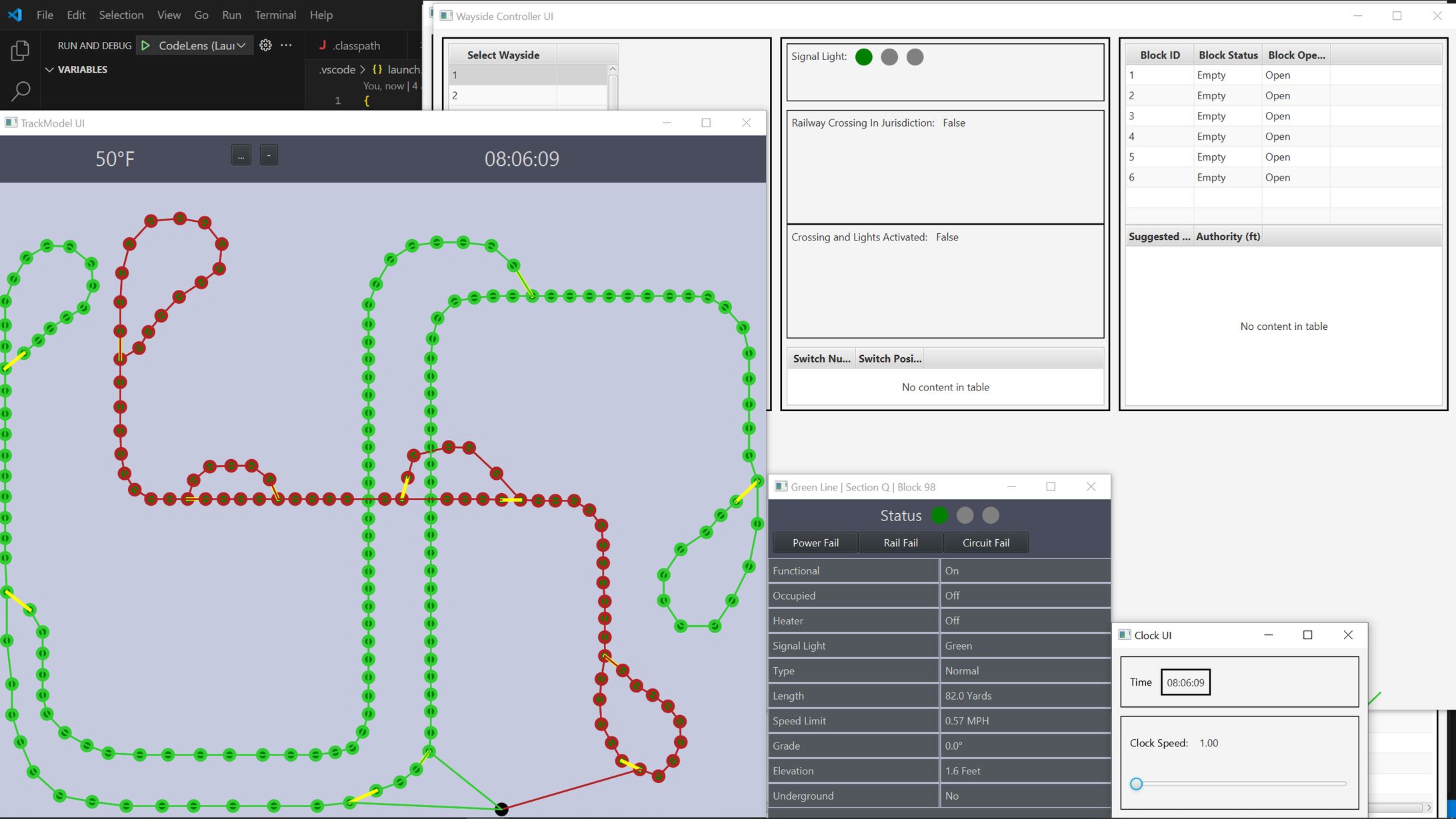Click the Block Operation column header

1295,55
